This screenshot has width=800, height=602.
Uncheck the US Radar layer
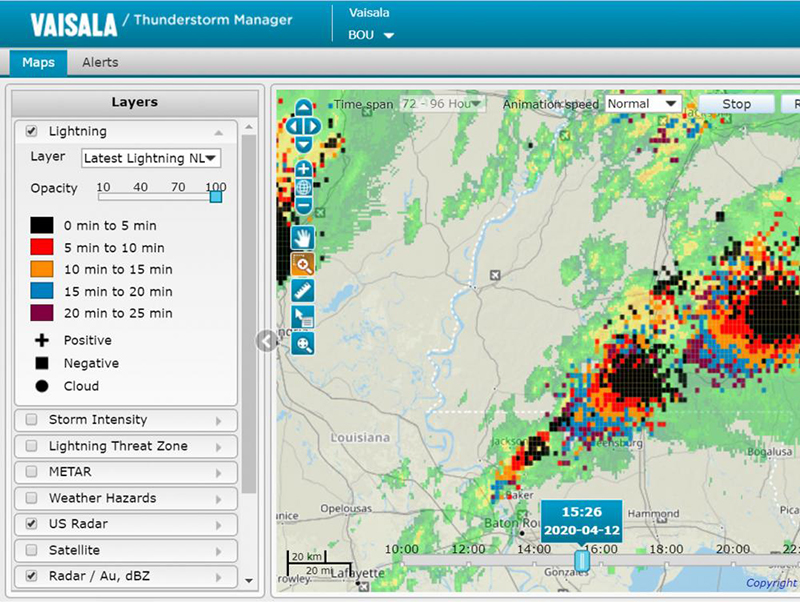pyautogui.click(x=31, y=524)
